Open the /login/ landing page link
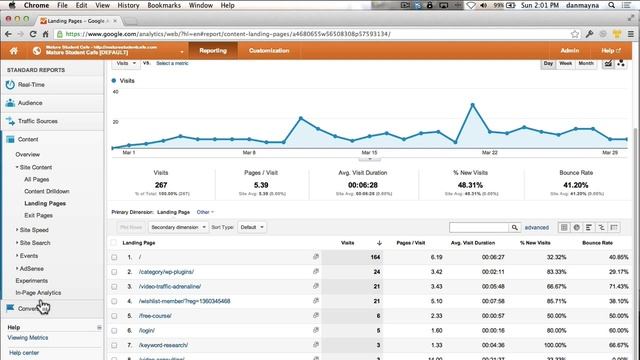The width and height of the screenshot is (640, 360). [x=147, y=331]
